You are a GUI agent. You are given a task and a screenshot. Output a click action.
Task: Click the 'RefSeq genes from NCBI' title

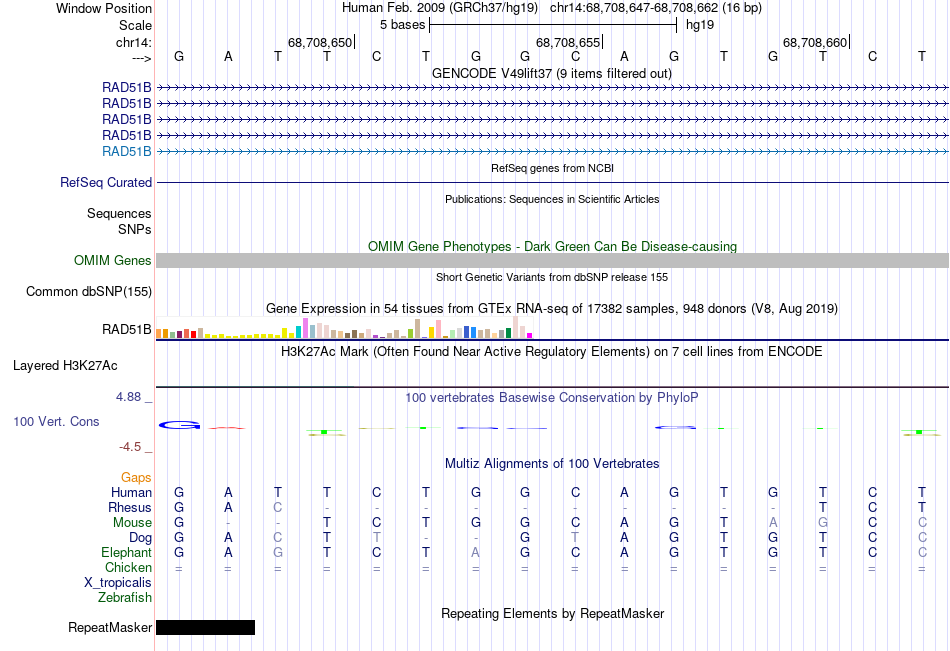coord(552,168)
